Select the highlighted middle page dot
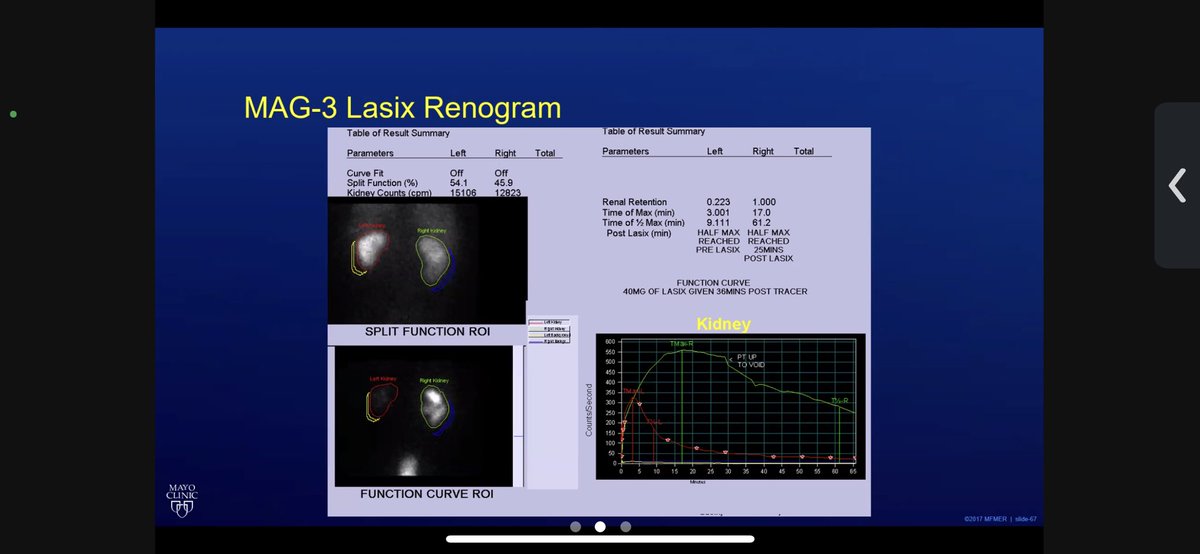 point(600,526)
